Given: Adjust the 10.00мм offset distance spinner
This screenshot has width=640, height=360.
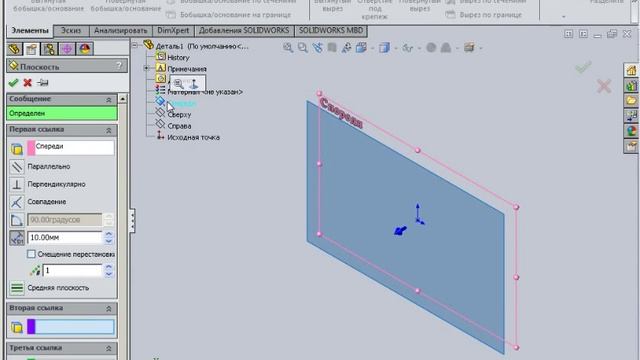Looking at the screenshot, I should coord(109,237).
